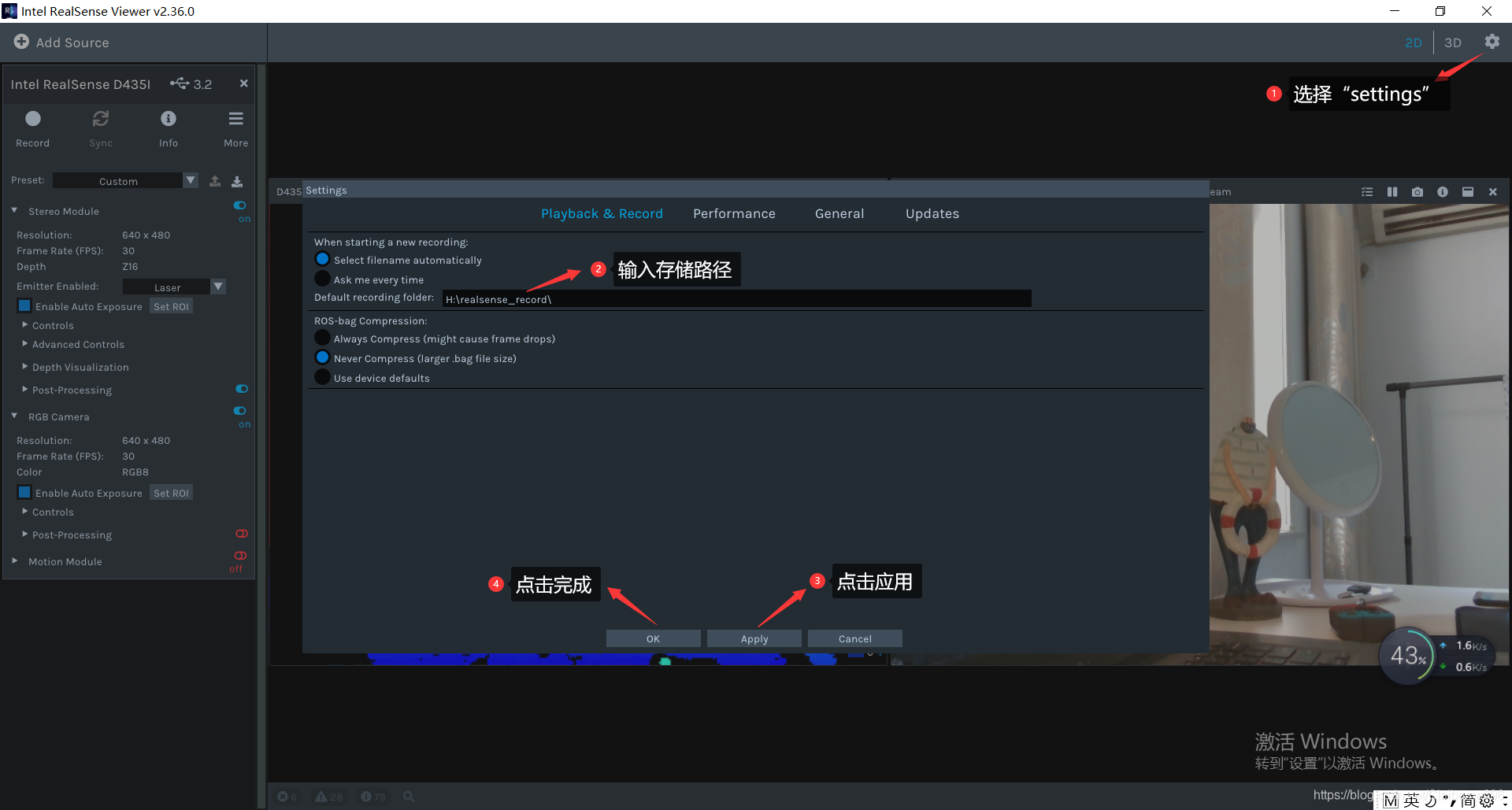
Task: Click the search magnifier icon
Action: 409,797
